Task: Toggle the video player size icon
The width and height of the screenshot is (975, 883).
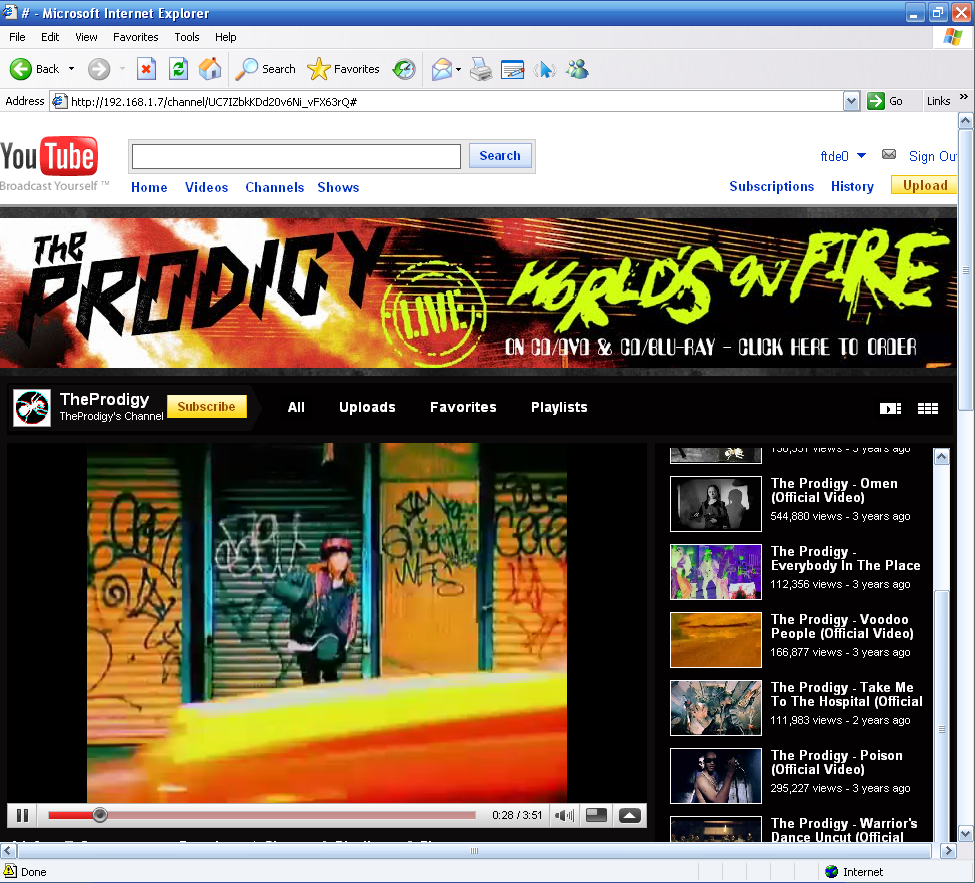Action: 596,815
